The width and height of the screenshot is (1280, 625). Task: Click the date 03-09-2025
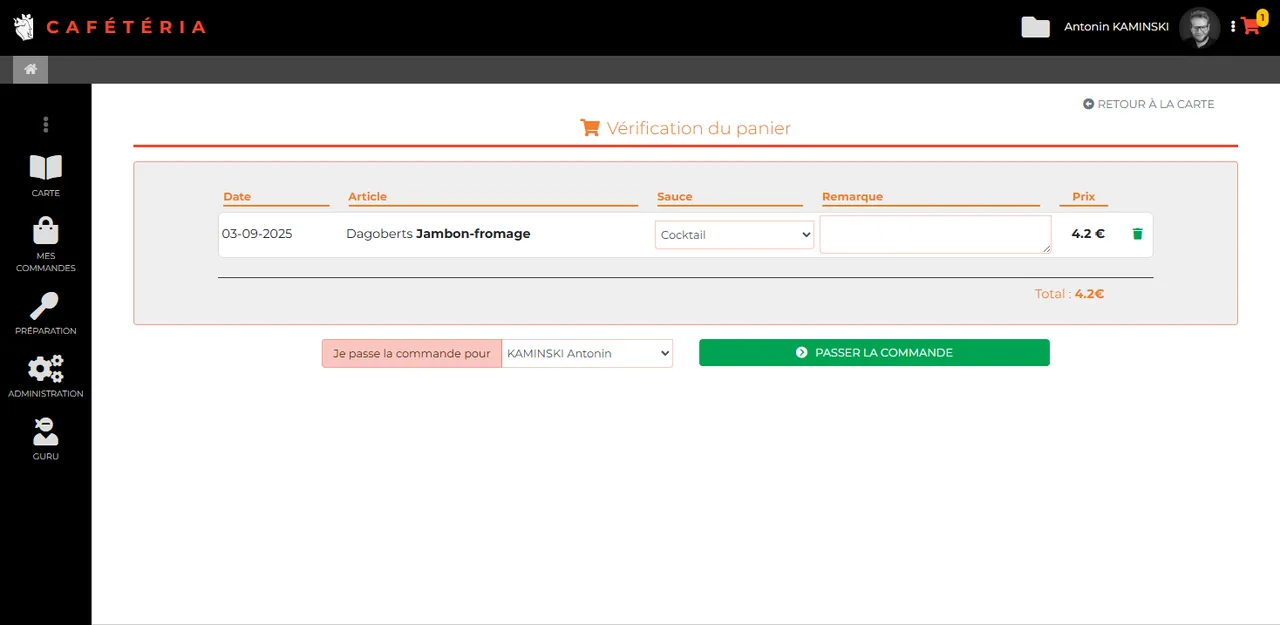click(x=257, y=234)
